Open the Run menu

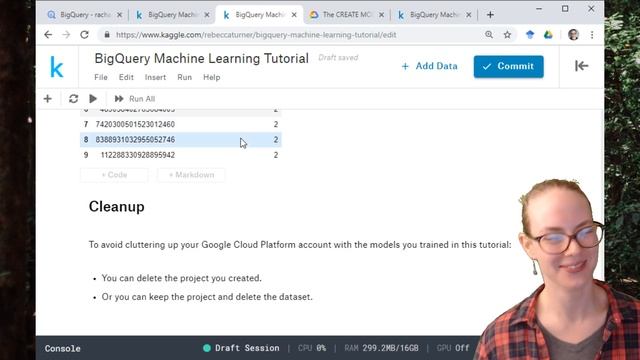click(184, 77)
